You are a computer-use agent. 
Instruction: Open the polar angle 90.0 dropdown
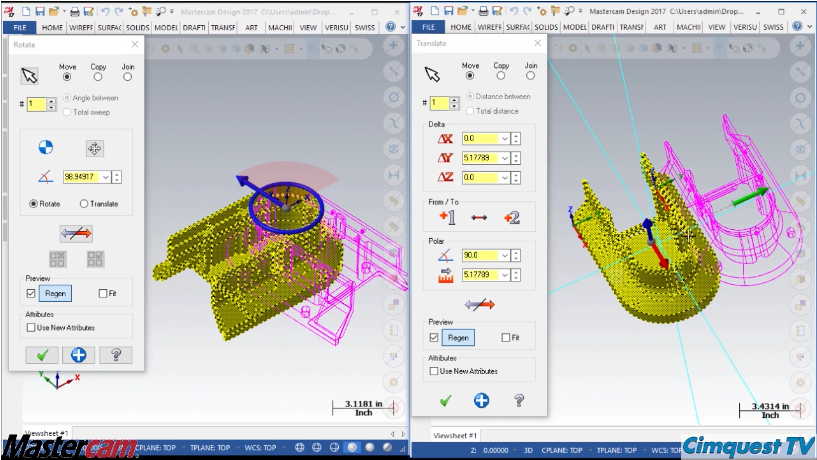click(504, 255)
